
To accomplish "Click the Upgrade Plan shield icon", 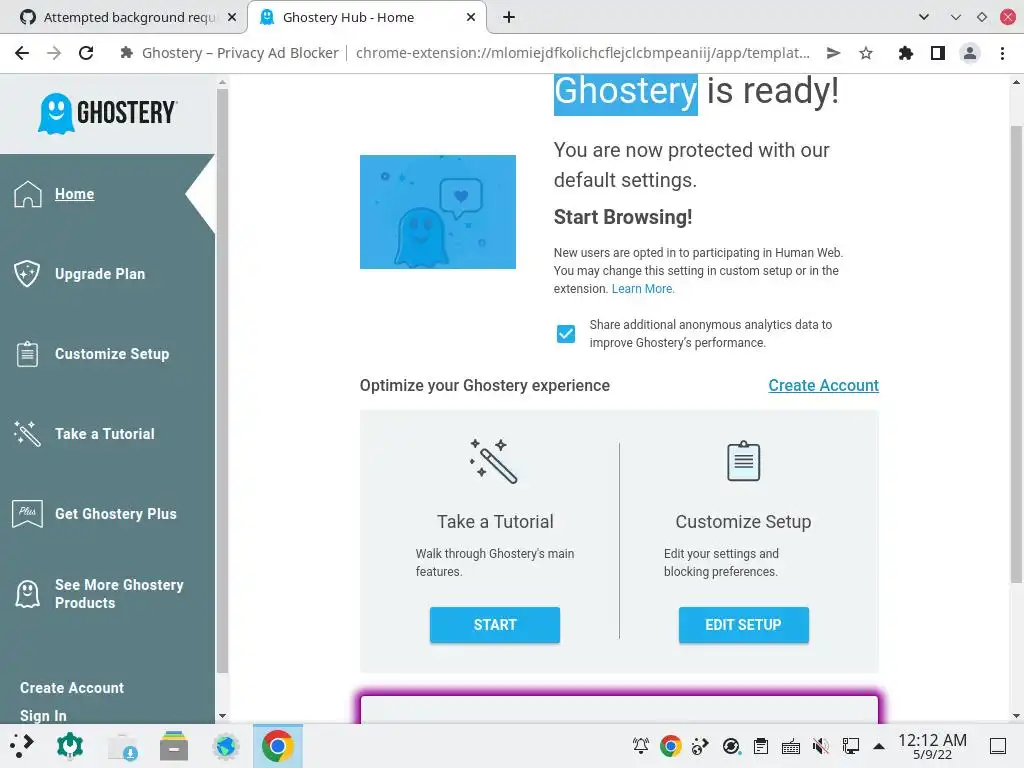I will (x=27, y=274).
